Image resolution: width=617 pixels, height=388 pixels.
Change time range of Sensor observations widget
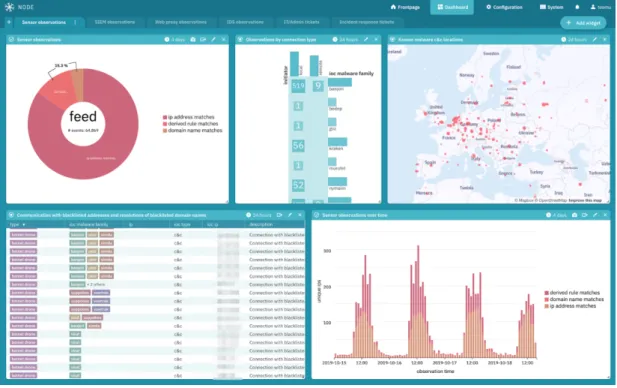175,39
